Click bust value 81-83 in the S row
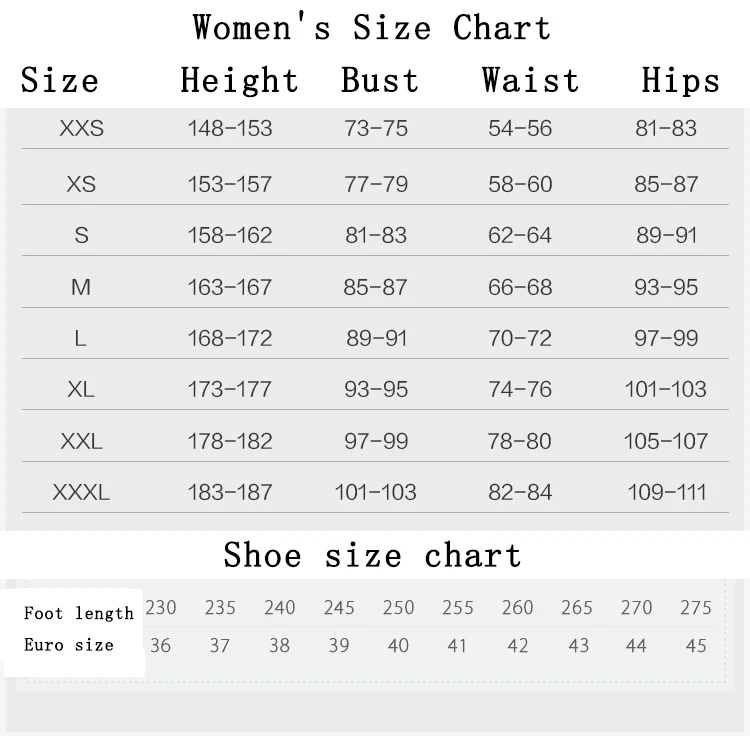 (376, 235)
